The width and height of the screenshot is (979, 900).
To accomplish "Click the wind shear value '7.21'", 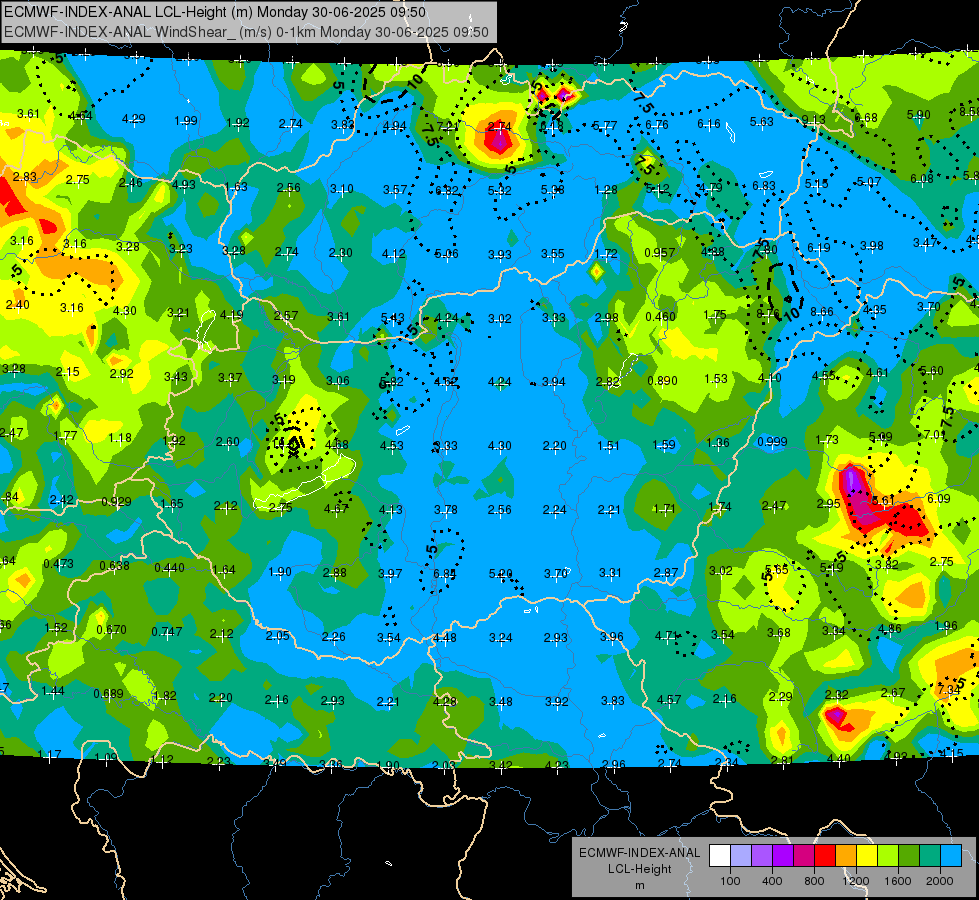I will (447, 127).
